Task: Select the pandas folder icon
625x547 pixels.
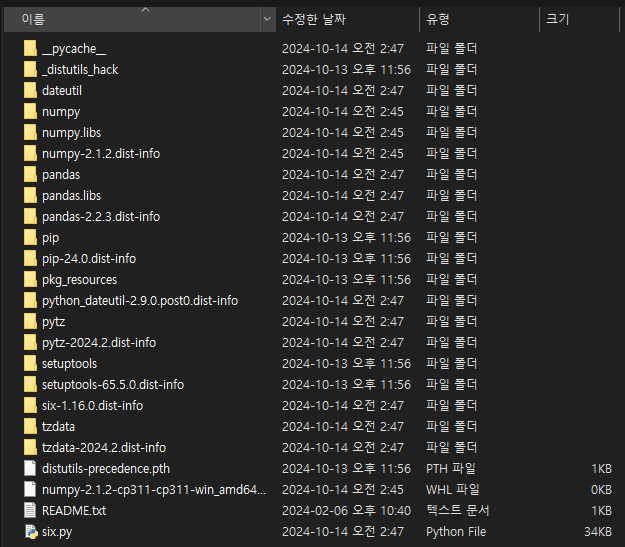Action: click(30, 174)
